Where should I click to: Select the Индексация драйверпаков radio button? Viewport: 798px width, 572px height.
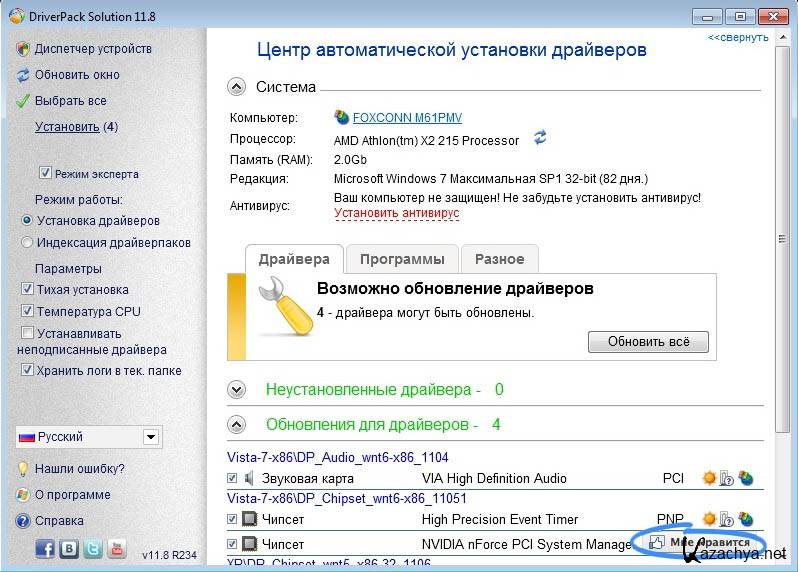pyautogui.click(x=27, y=242)
